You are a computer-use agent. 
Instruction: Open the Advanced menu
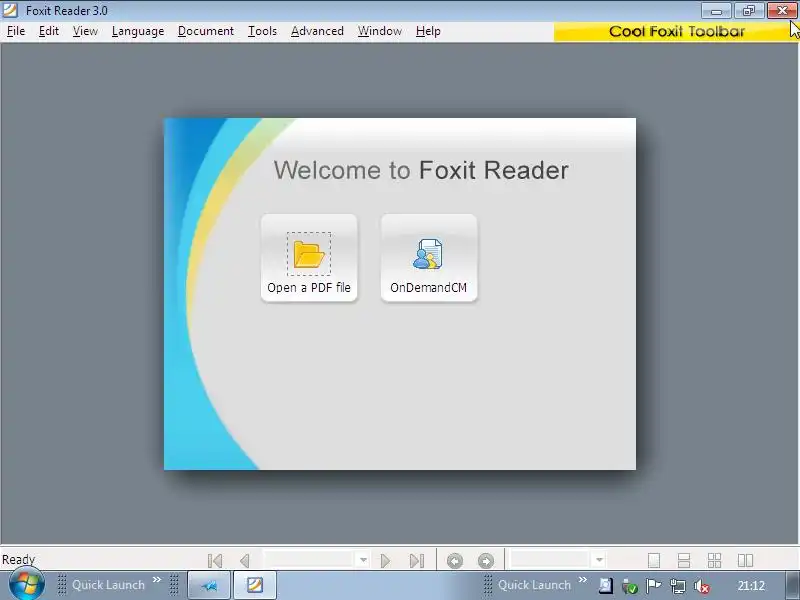pyautogui.click(x=317, y=31)
